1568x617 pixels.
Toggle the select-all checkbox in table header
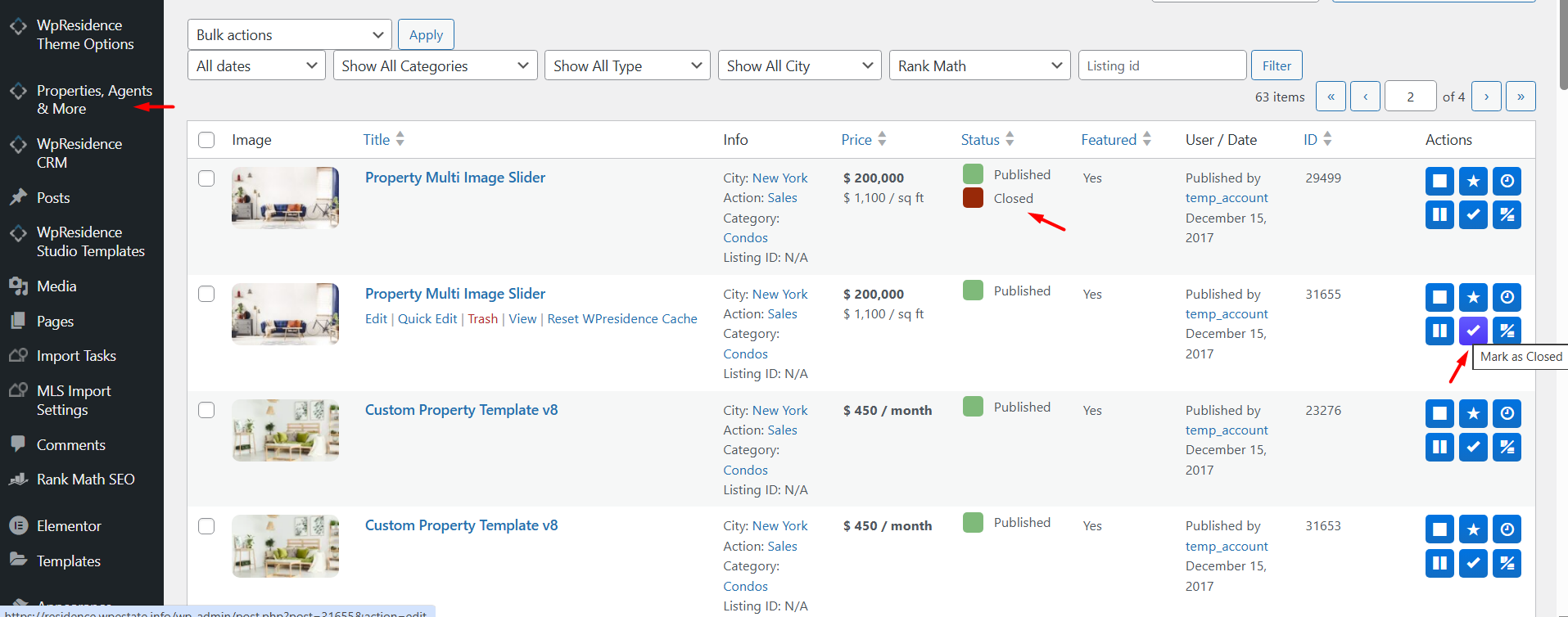click(206, 140)
